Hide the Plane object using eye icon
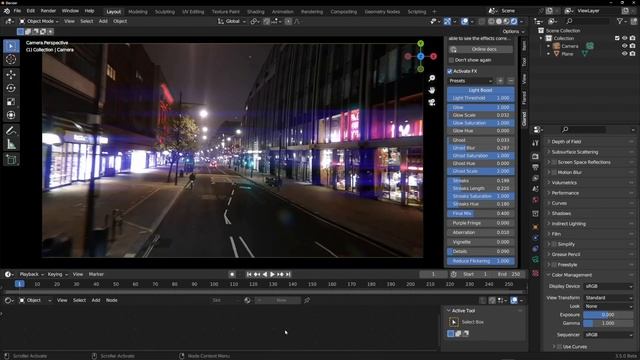The image size is (640, 360). (624, 54)
